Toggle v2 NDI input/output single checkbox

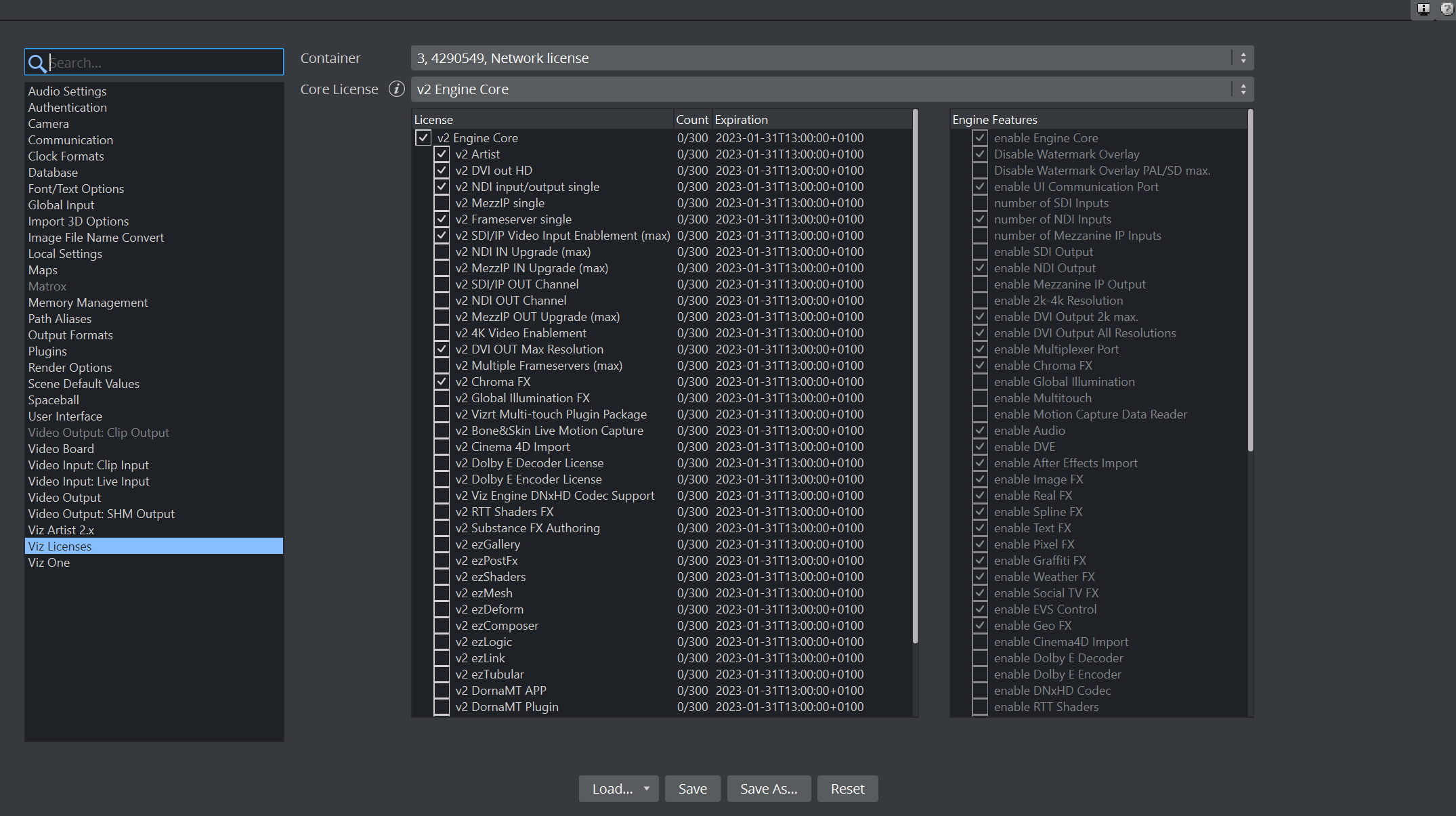click(x=442, y=187)
